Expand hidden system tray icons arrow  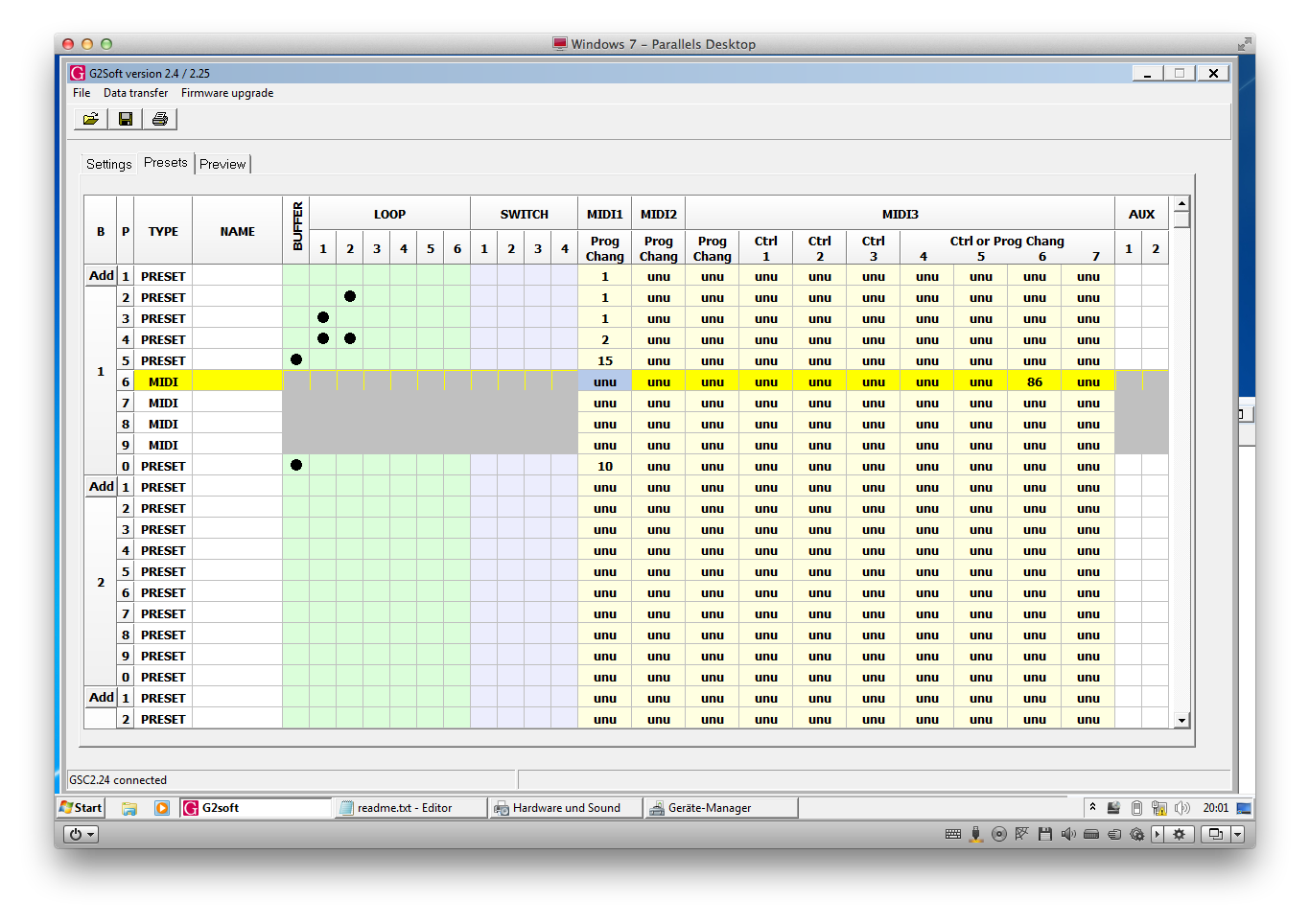(1092, 808)
